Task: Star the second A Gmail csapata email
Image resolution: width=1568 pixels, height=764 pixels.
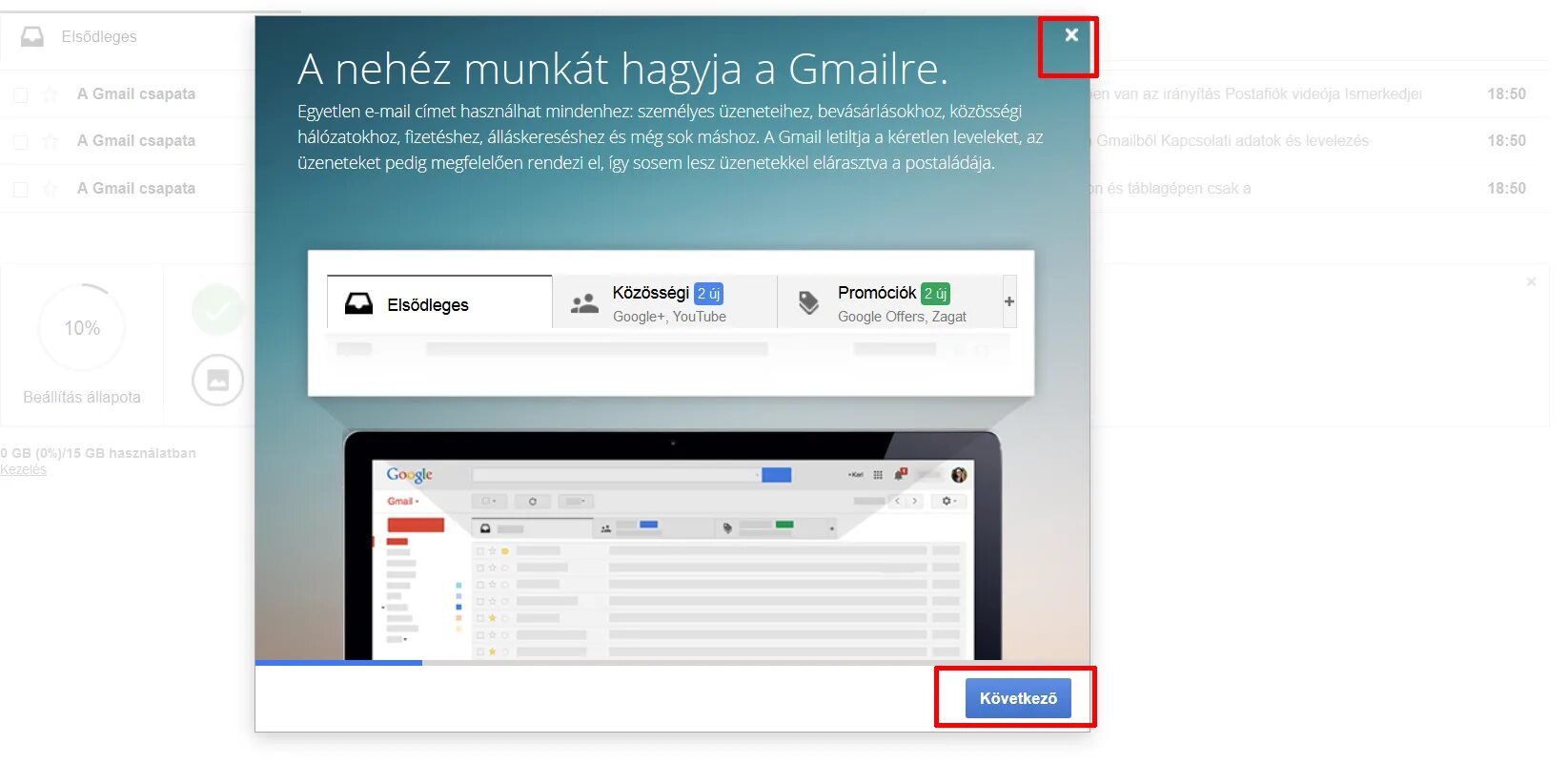Action: point(50,141)
